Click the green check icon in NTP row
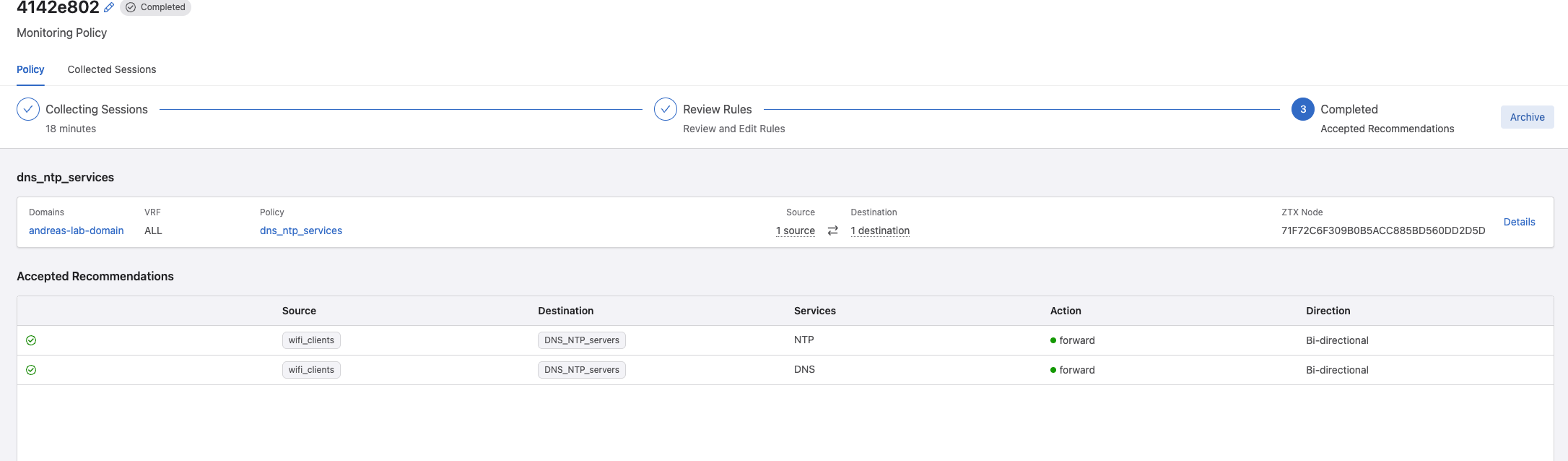 [x=31, y=340]
